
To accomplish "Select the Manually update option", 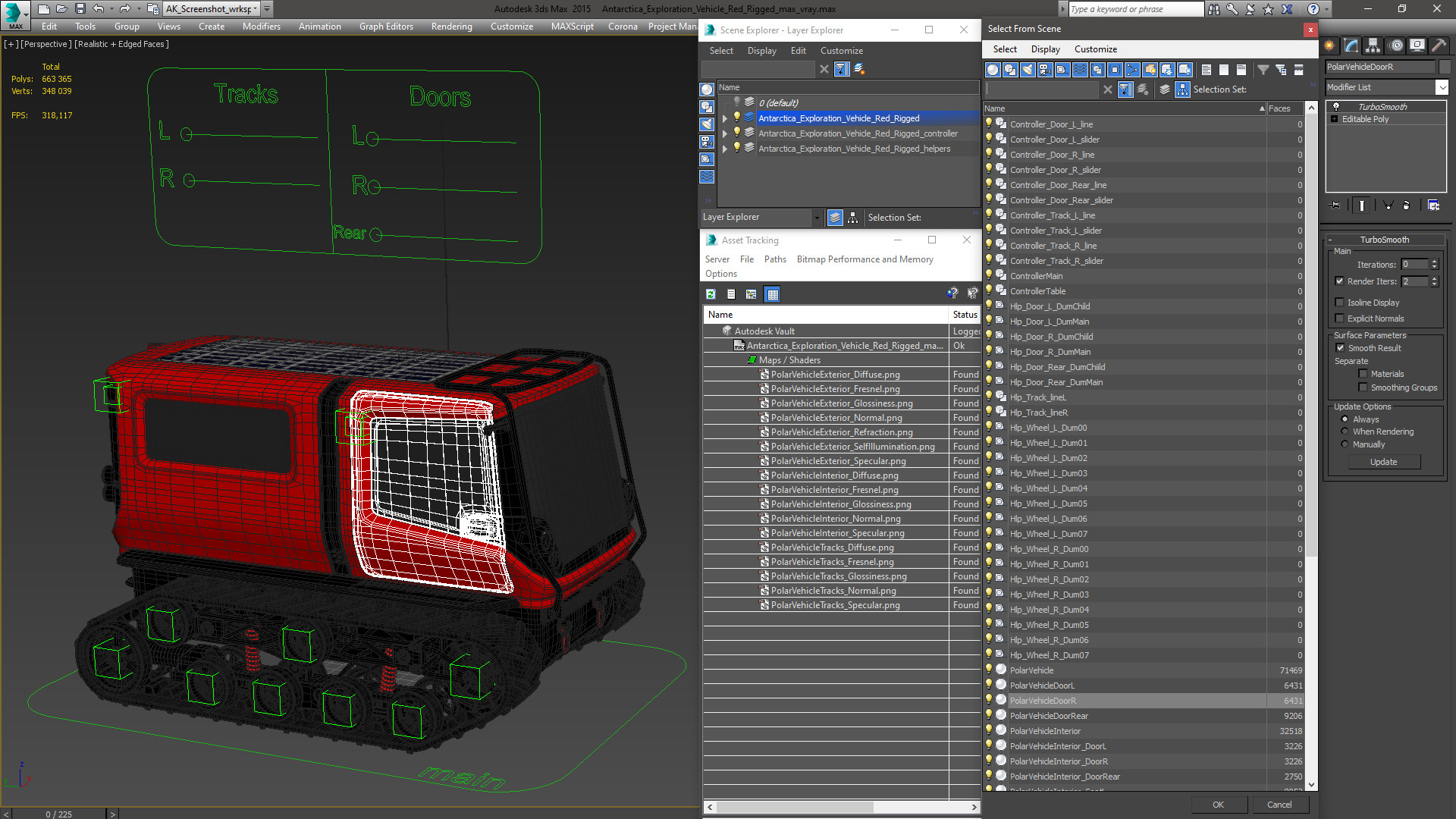I will (1345, 444).
